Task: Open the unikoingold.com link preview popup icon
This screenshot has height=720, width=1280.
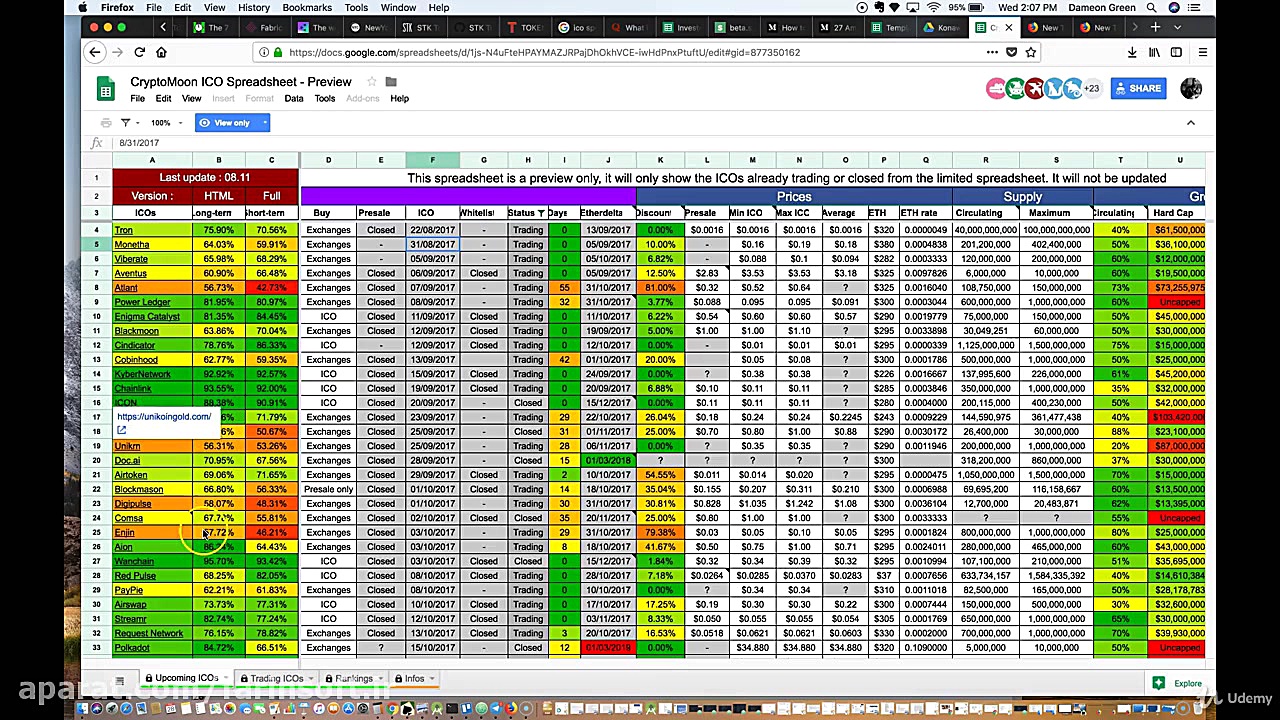Action: coord(121,430)
